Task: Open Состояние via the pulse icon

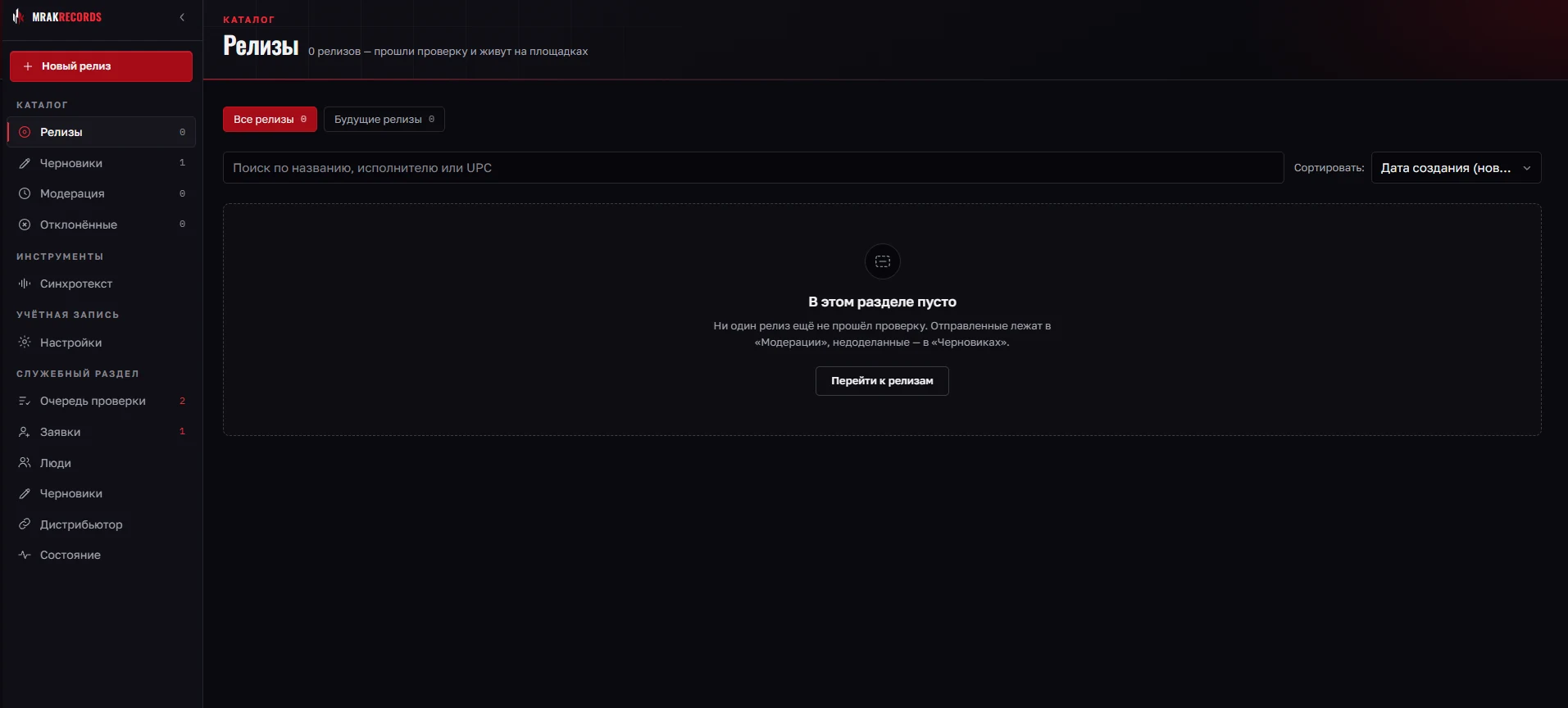Action: [25, 555]
